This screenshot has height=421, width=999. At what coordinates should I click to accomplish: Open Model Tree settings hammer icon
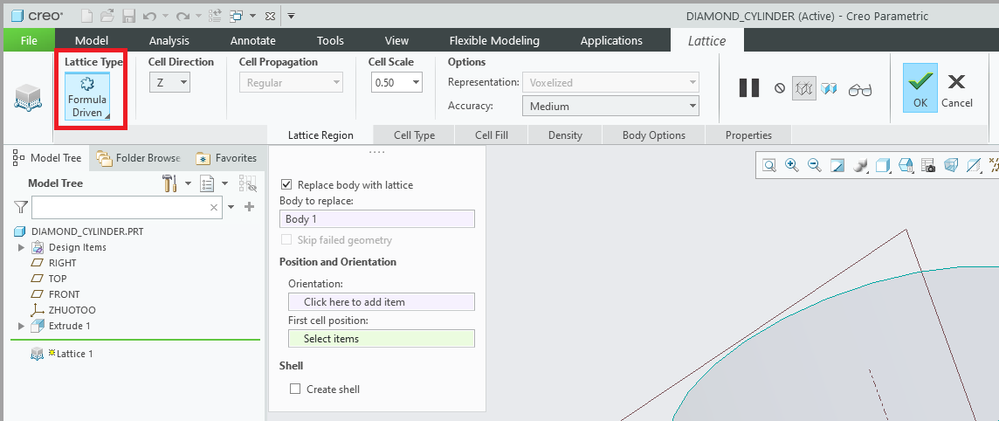pos(170,183)
